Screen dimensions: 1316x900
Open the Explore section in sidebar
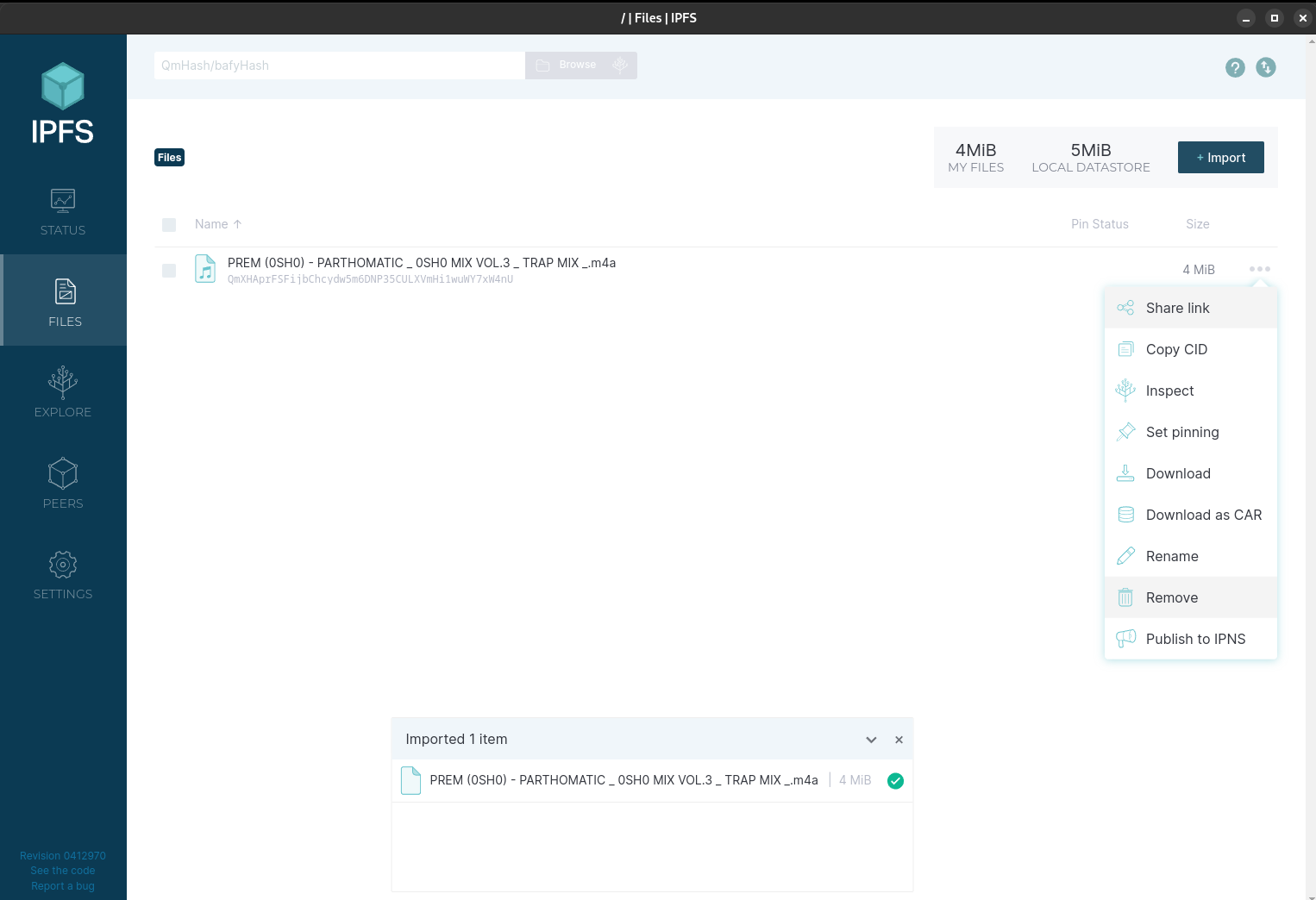click(x=63, y=391)
